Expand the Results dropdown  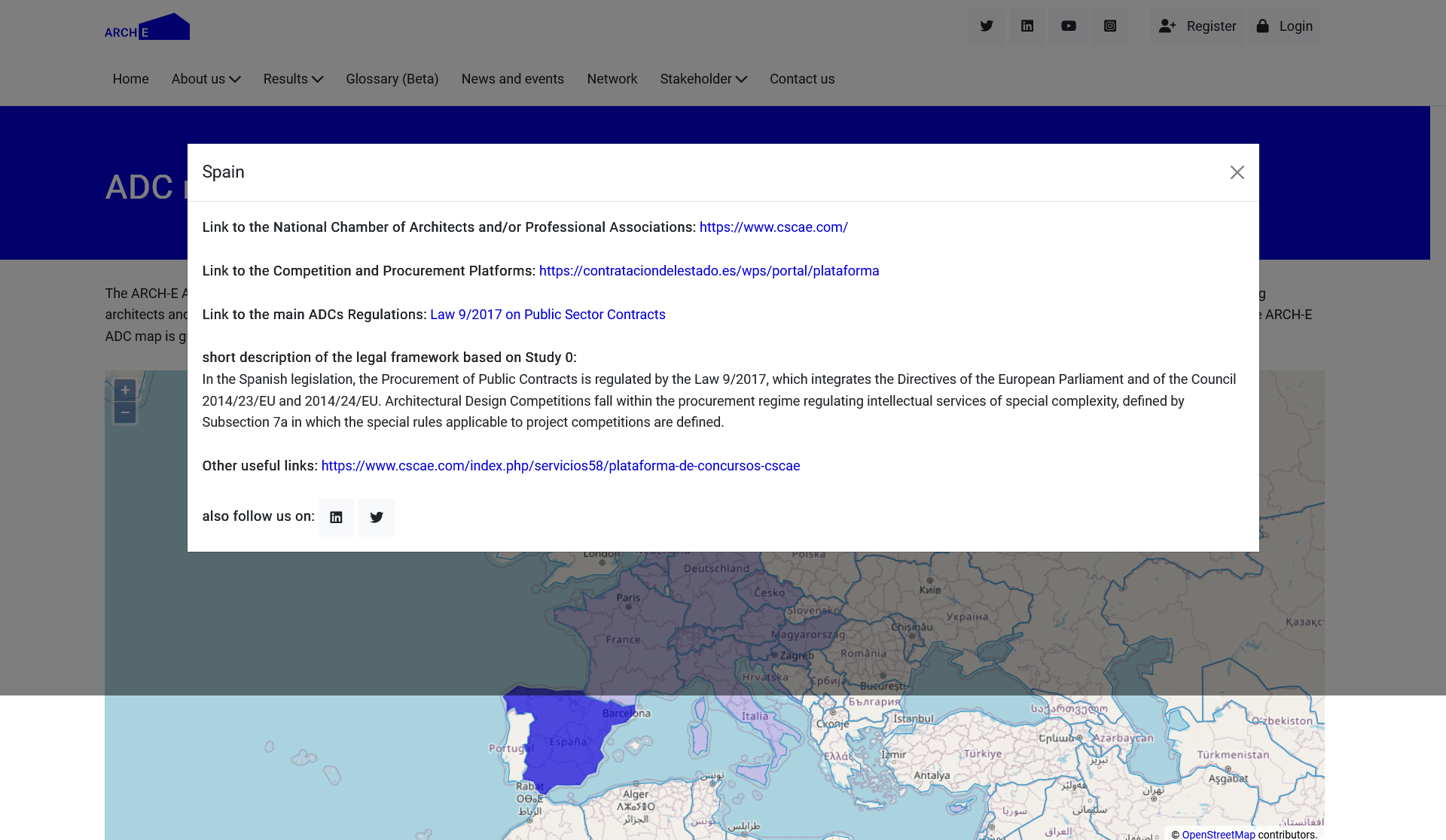pyautogui.click(x=293, y=79)
